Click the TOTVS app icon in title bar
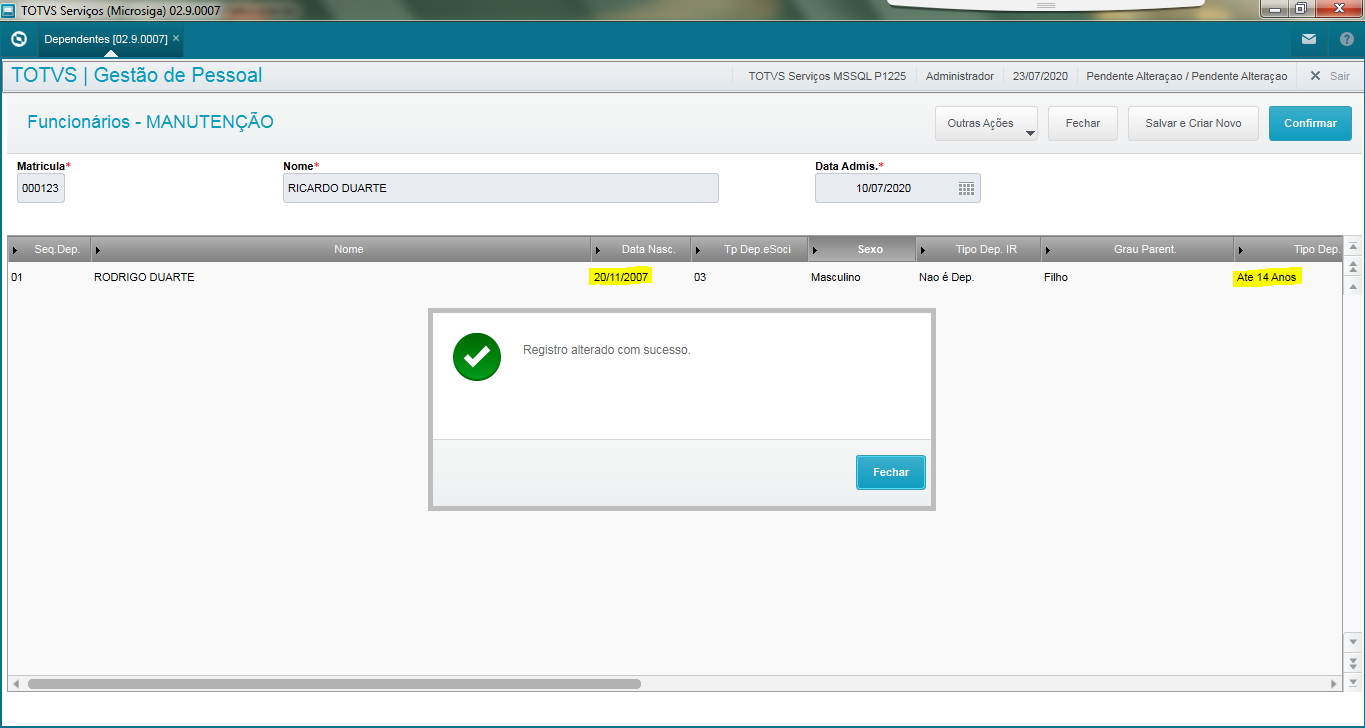1365x728 pixels. pos(9,9)
